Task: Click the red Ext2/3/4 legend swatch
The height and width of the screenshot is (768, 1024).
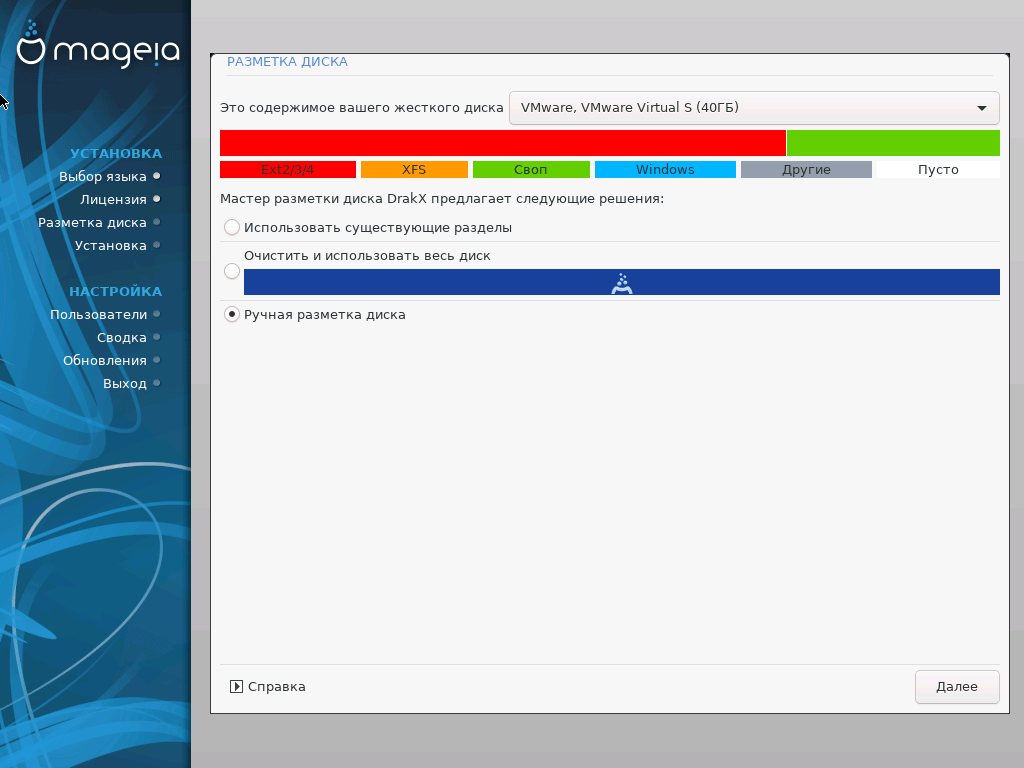Action: click(x=287, y=170)
